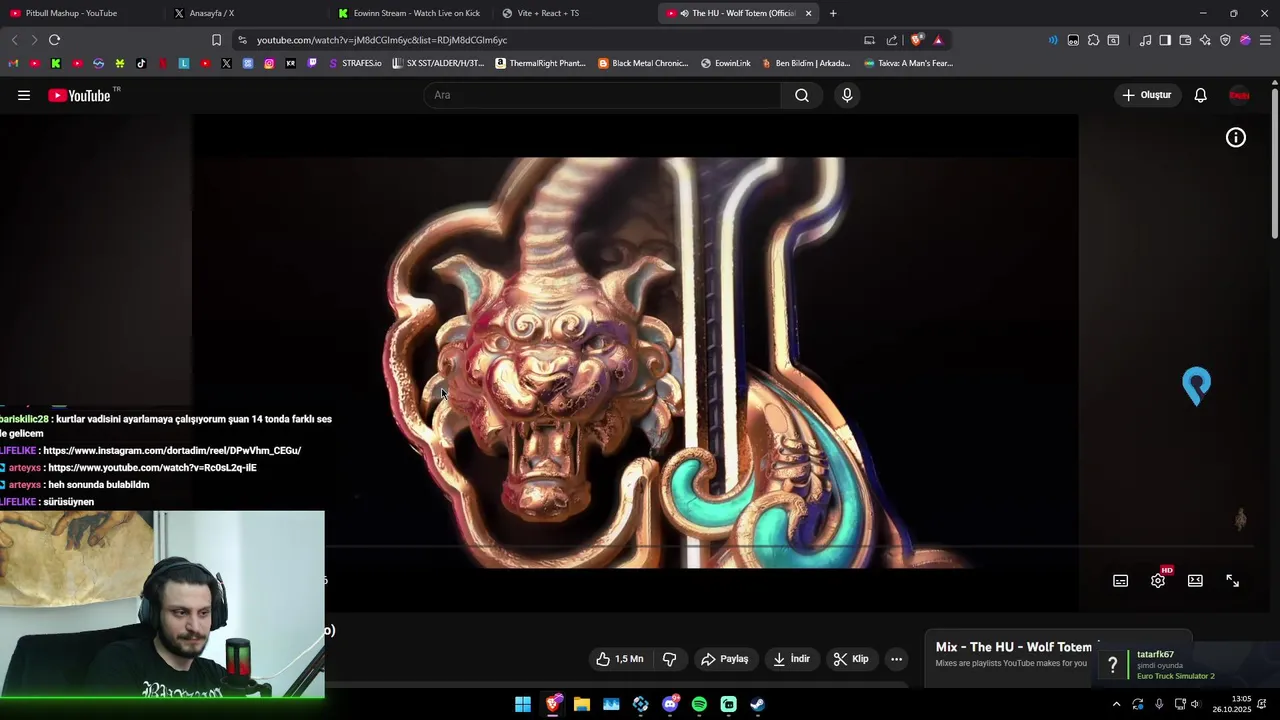Switch to the Anasayfa / X tab
Image resolution: width=1280 pixels, height=720 pixels.
[x=244, y=13]
